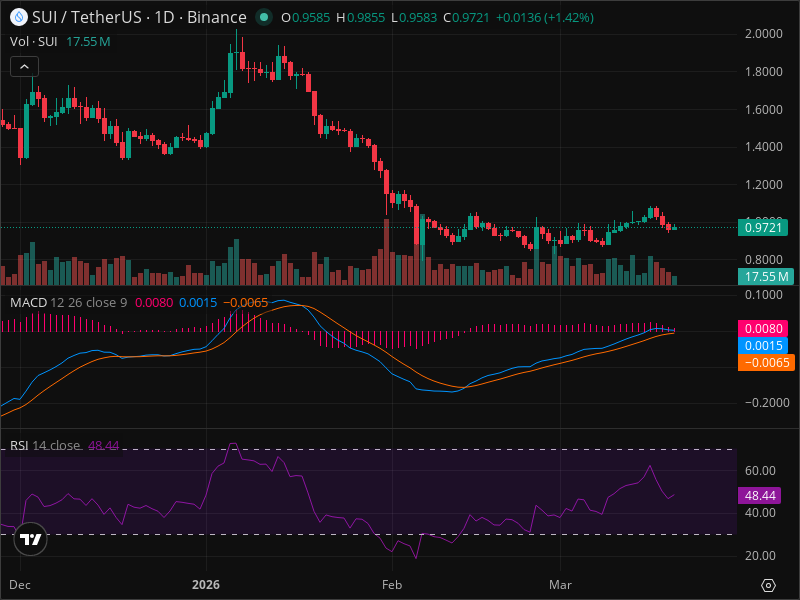Open chart settings gear icon
Screen dimensions: 800x600
[x=768, y=585]
